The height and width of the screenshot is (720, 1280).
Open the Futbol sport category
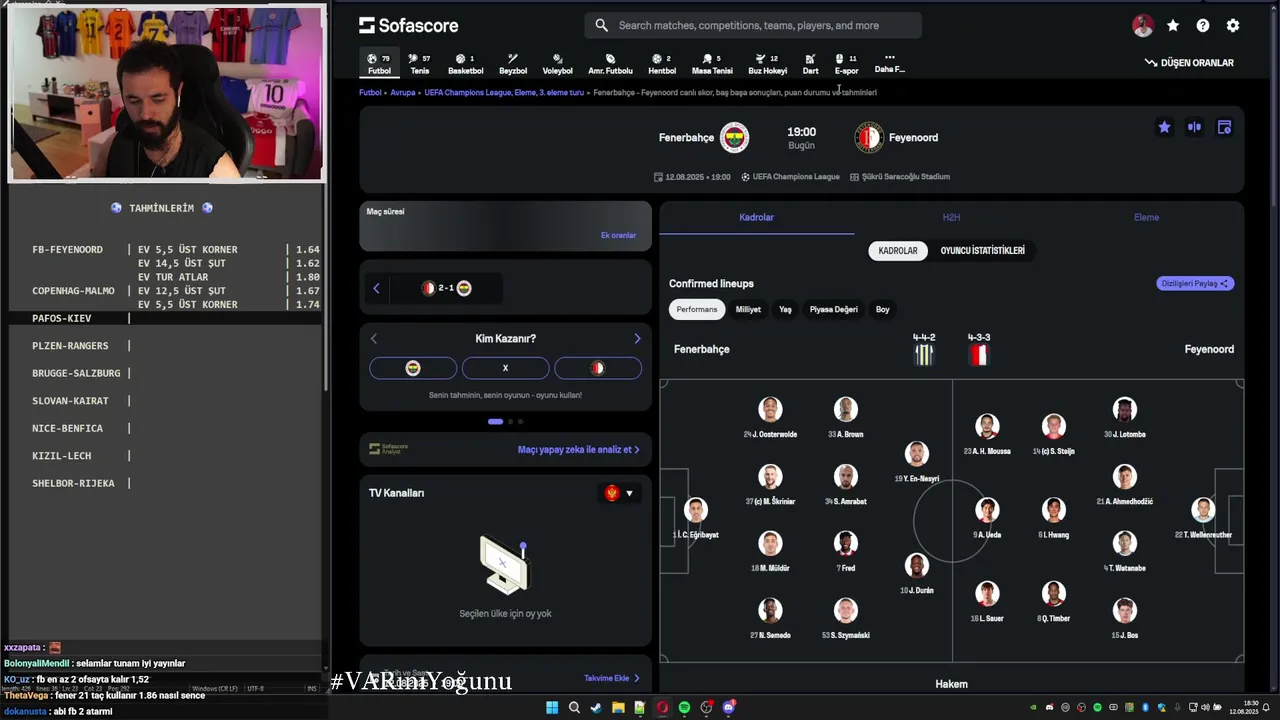[x=379, y=64]
